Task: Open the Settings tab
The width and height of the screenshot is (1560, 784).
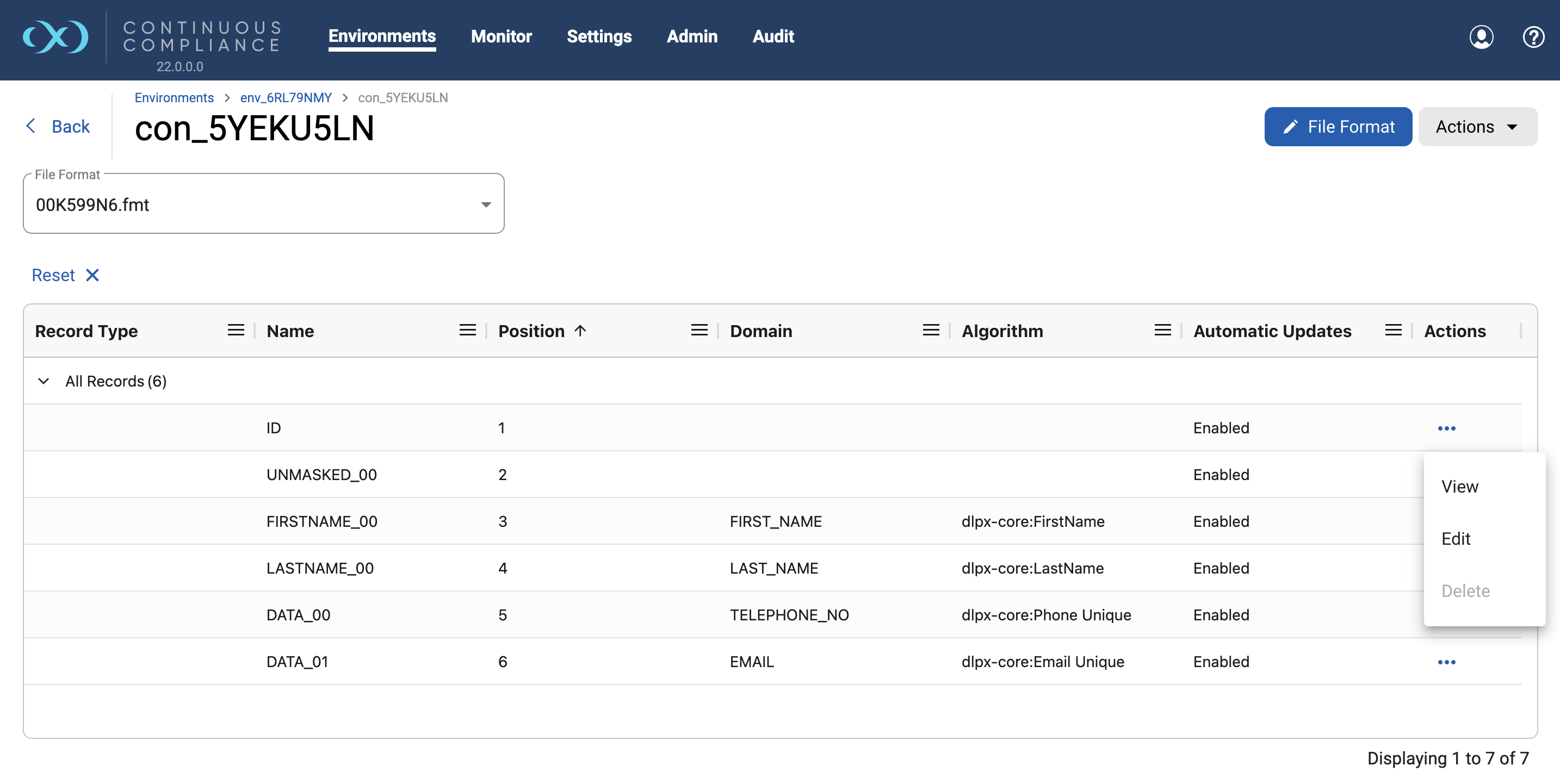Action: coord(599,36)
